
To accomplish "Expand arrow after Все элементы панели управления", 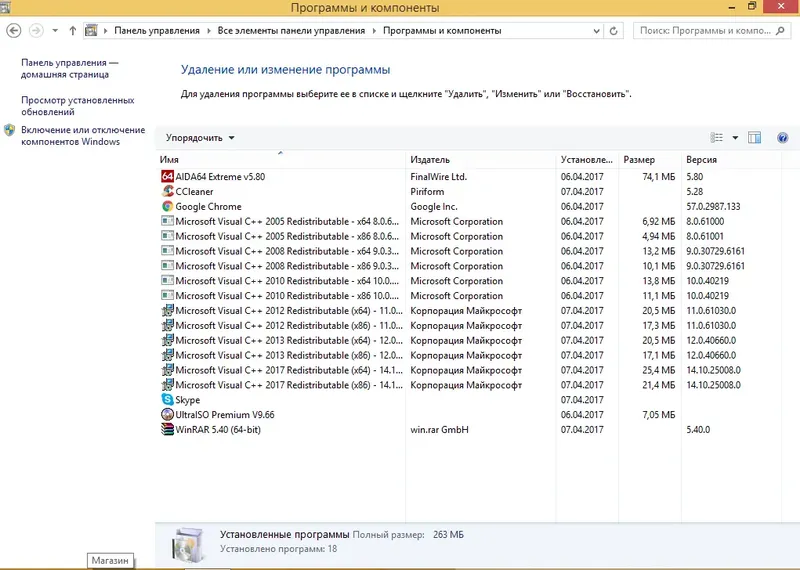I will (x=374, y=31).
